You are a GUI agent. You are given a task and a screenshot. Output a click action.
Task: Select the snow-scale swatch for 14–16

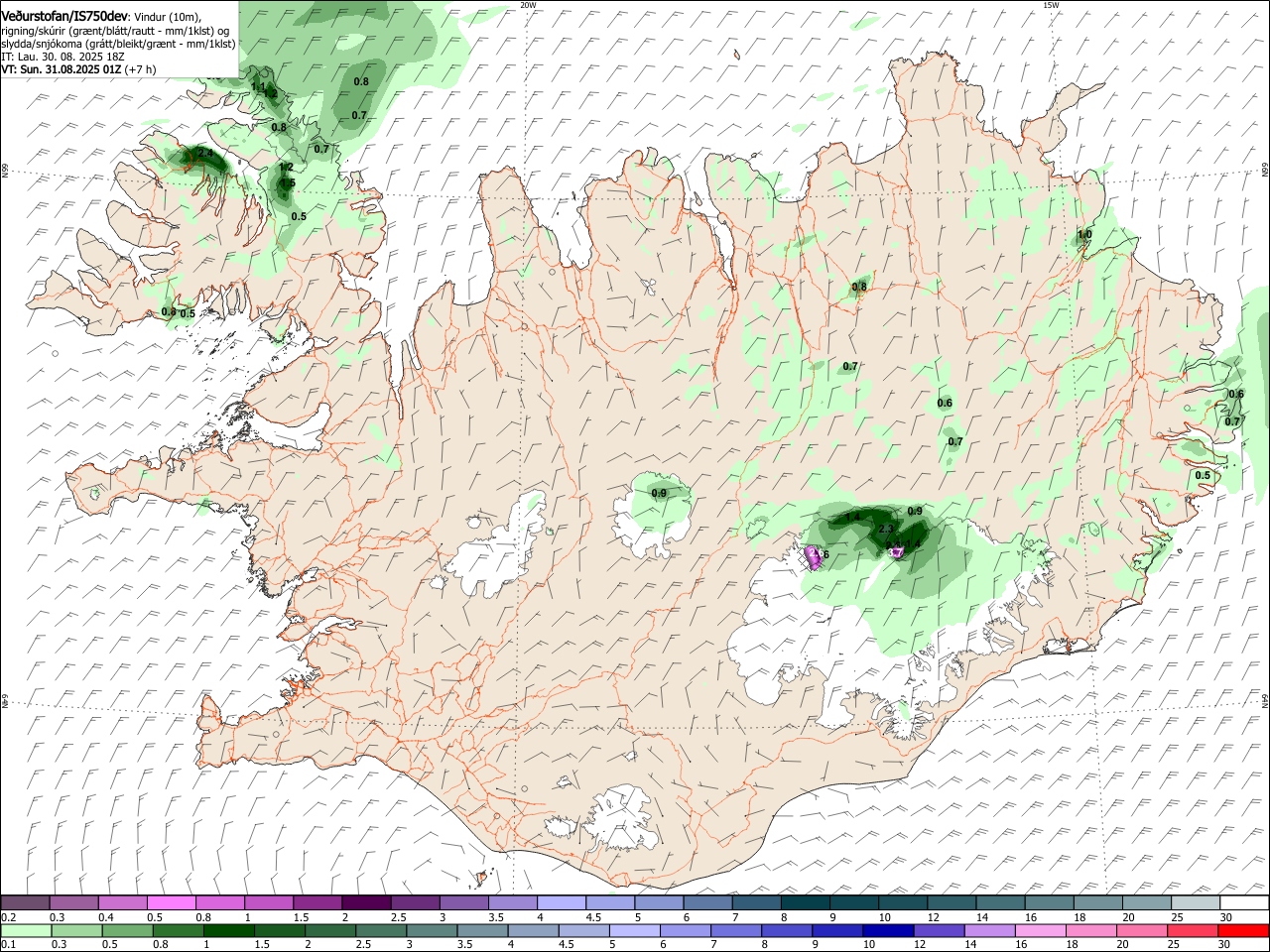[x=1000, y=902]
